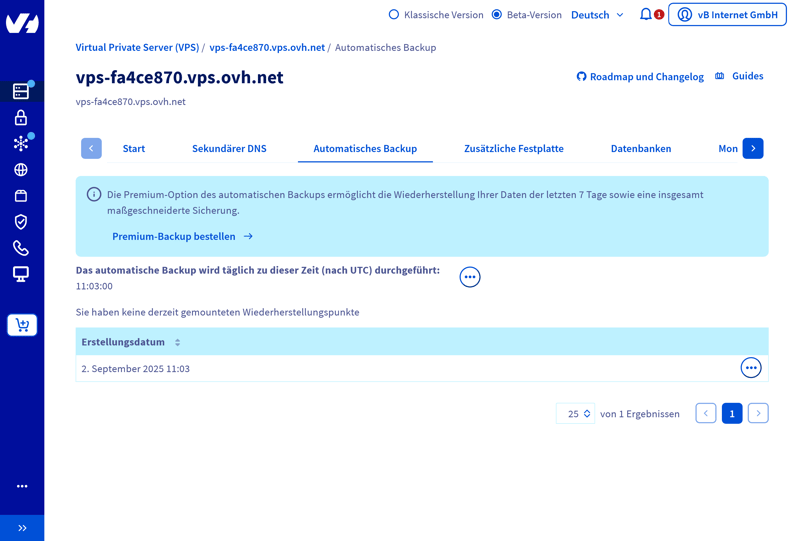Open the Deutsch language dropdown
Viewport: 800px width, 541px height.
point(597,15)
